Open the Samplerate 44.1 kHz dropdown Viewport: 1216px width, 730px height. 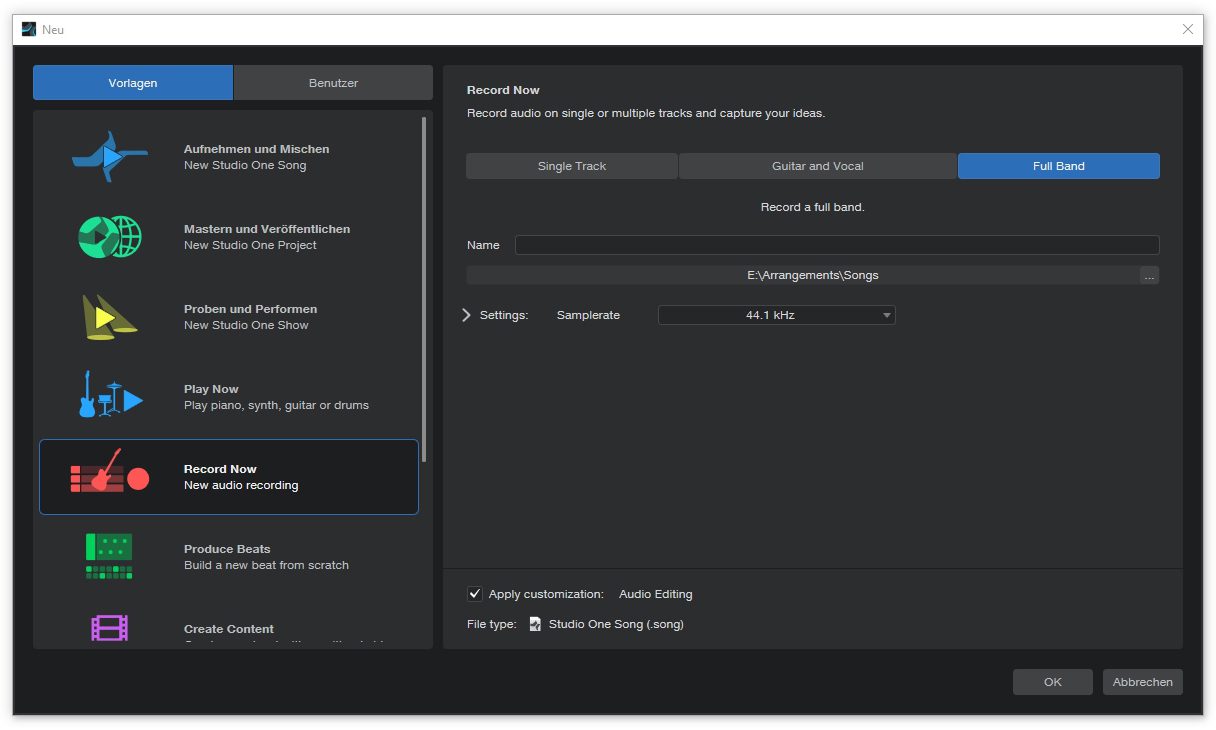pos(776,315)
